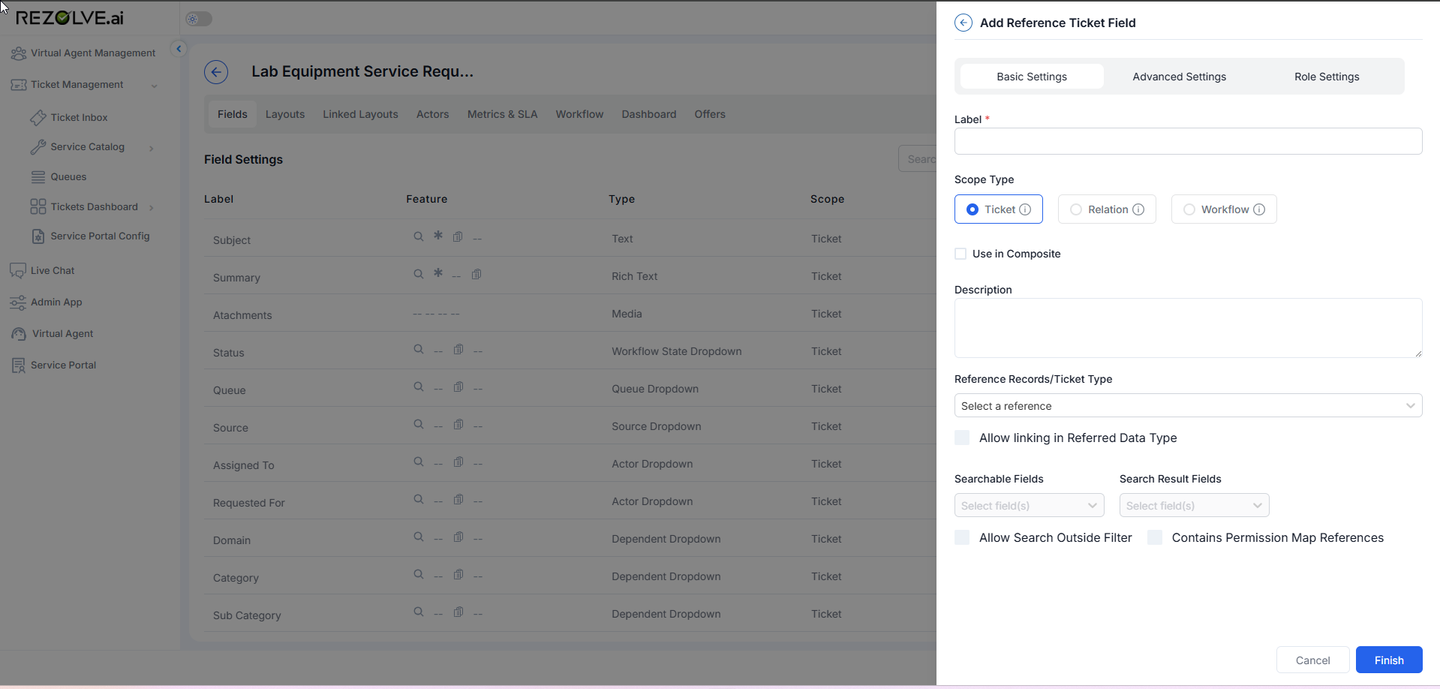Open the Search Result Fields dropdown
This screenshot has height=689, width=1440.
coord(1194,506)
